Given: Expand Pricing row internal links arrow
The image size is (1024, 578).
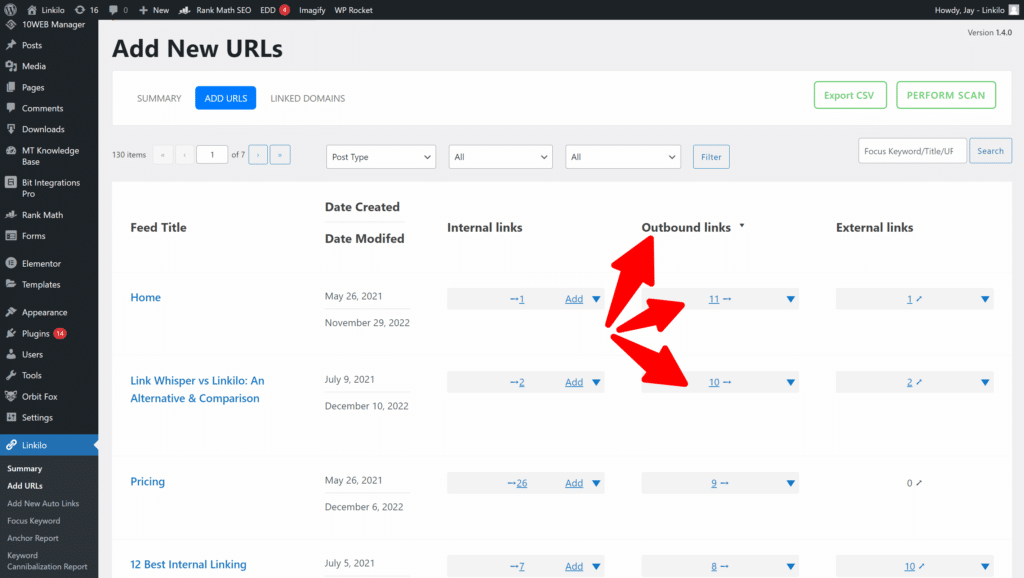Looking at the screenshot, I should (x=596, y=483).
